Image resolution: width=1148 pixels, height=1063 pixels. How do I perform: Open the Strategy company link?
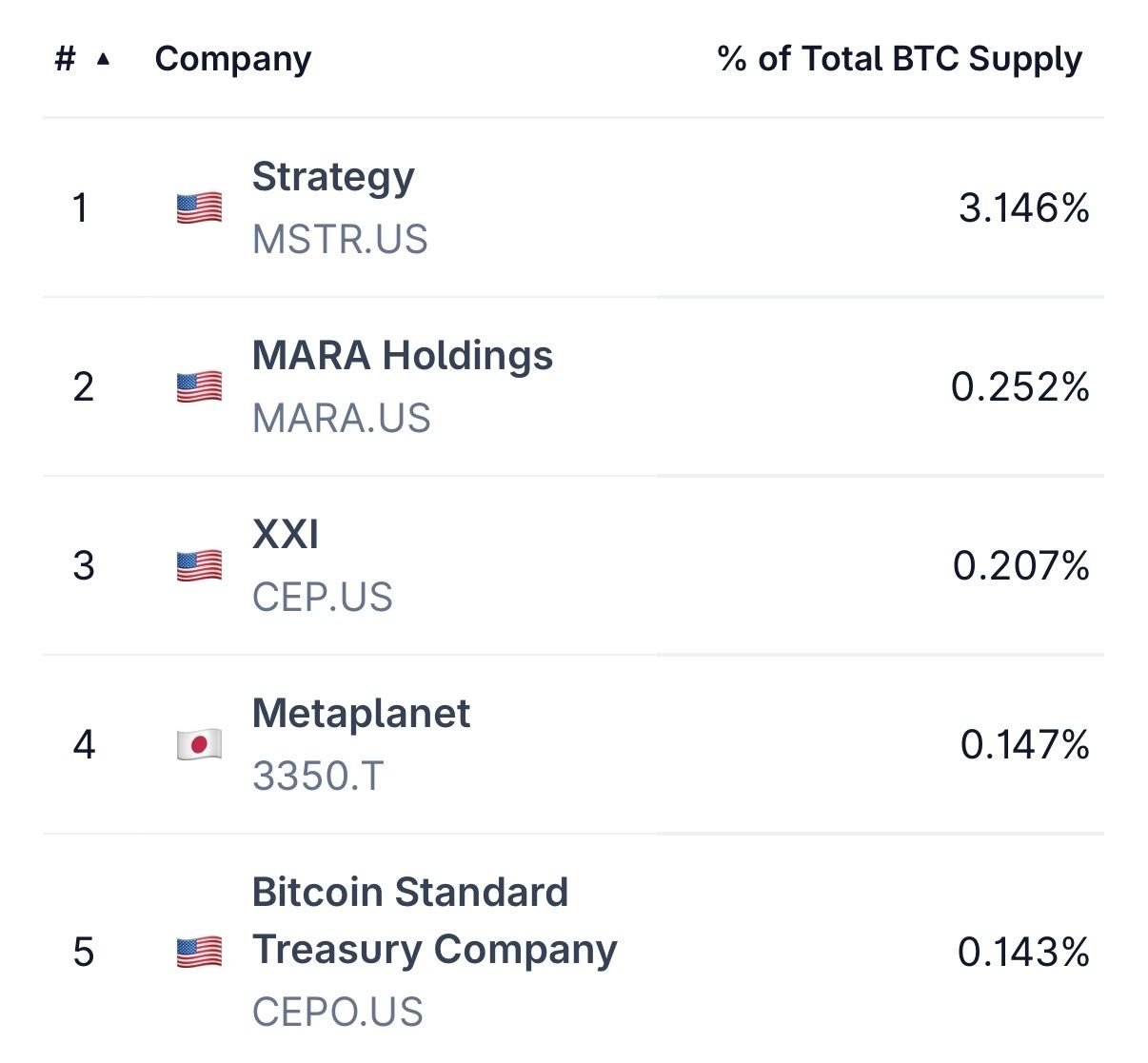pyautogui.click(x=333, y=177)
